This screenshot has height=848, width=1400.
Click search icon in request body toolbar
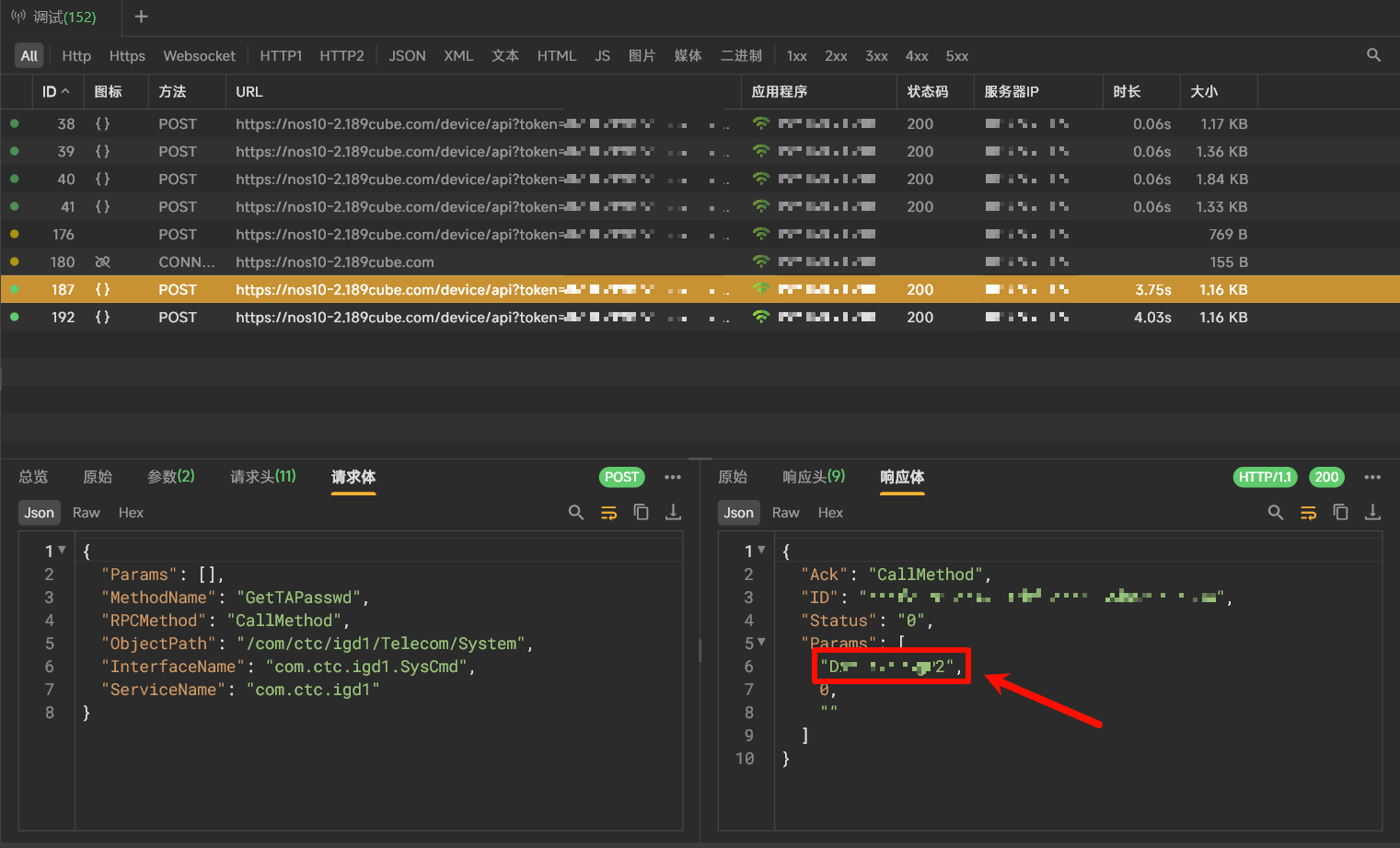576,512
